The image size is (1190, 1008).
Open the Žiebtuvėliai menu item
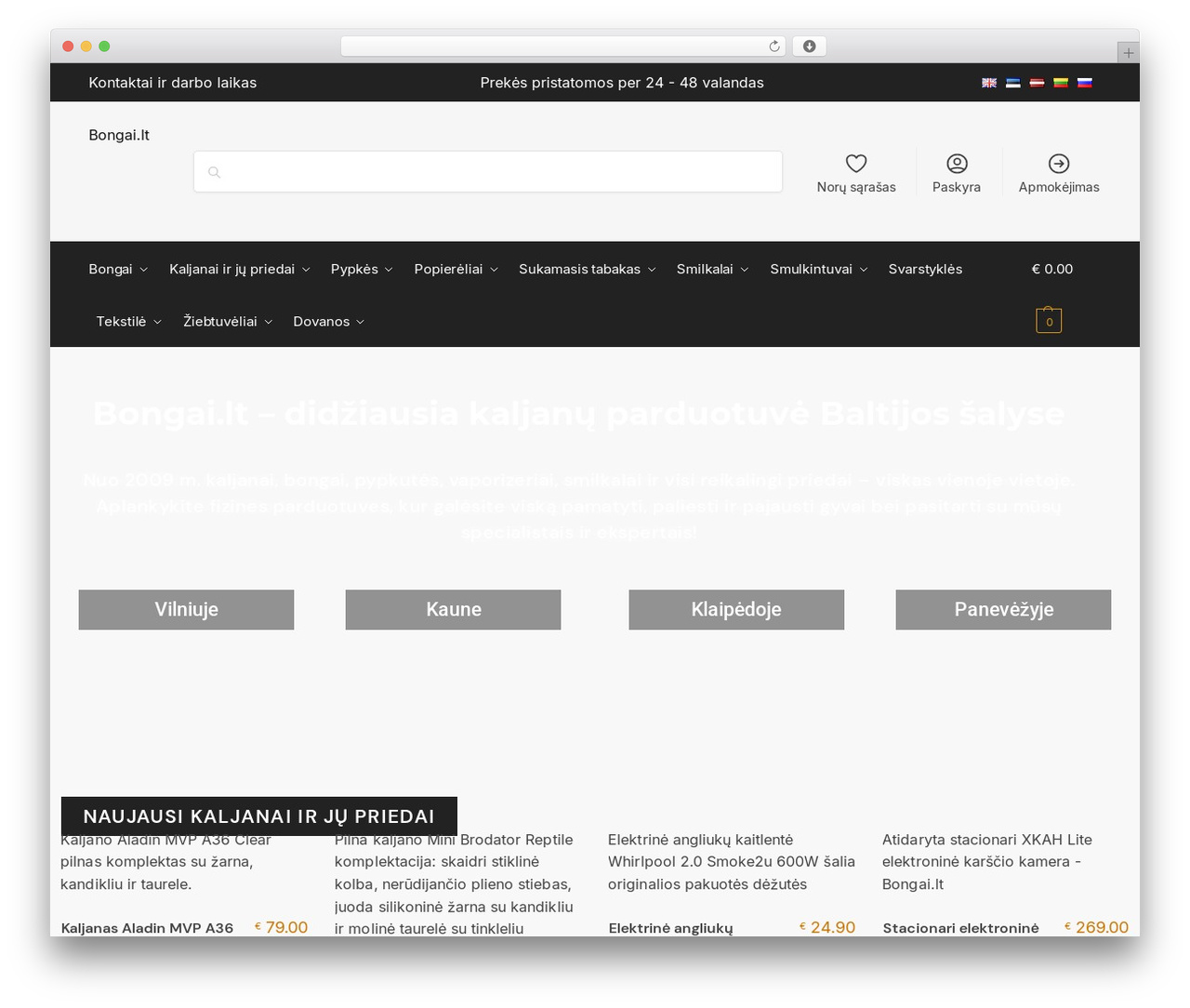point(228,321)
